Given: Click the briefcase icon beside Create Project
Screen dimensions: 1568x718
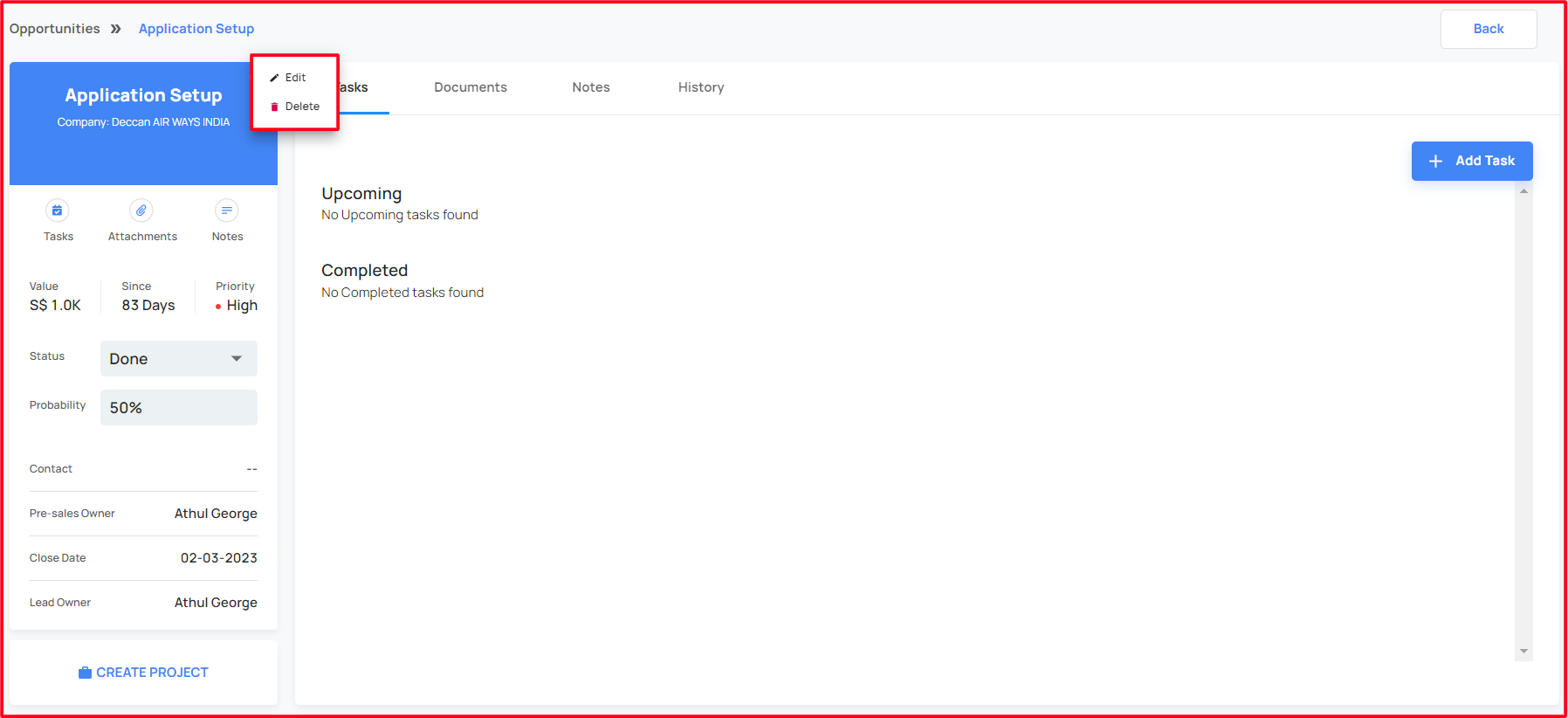Looking at the screenshot, I should [85, 673].
